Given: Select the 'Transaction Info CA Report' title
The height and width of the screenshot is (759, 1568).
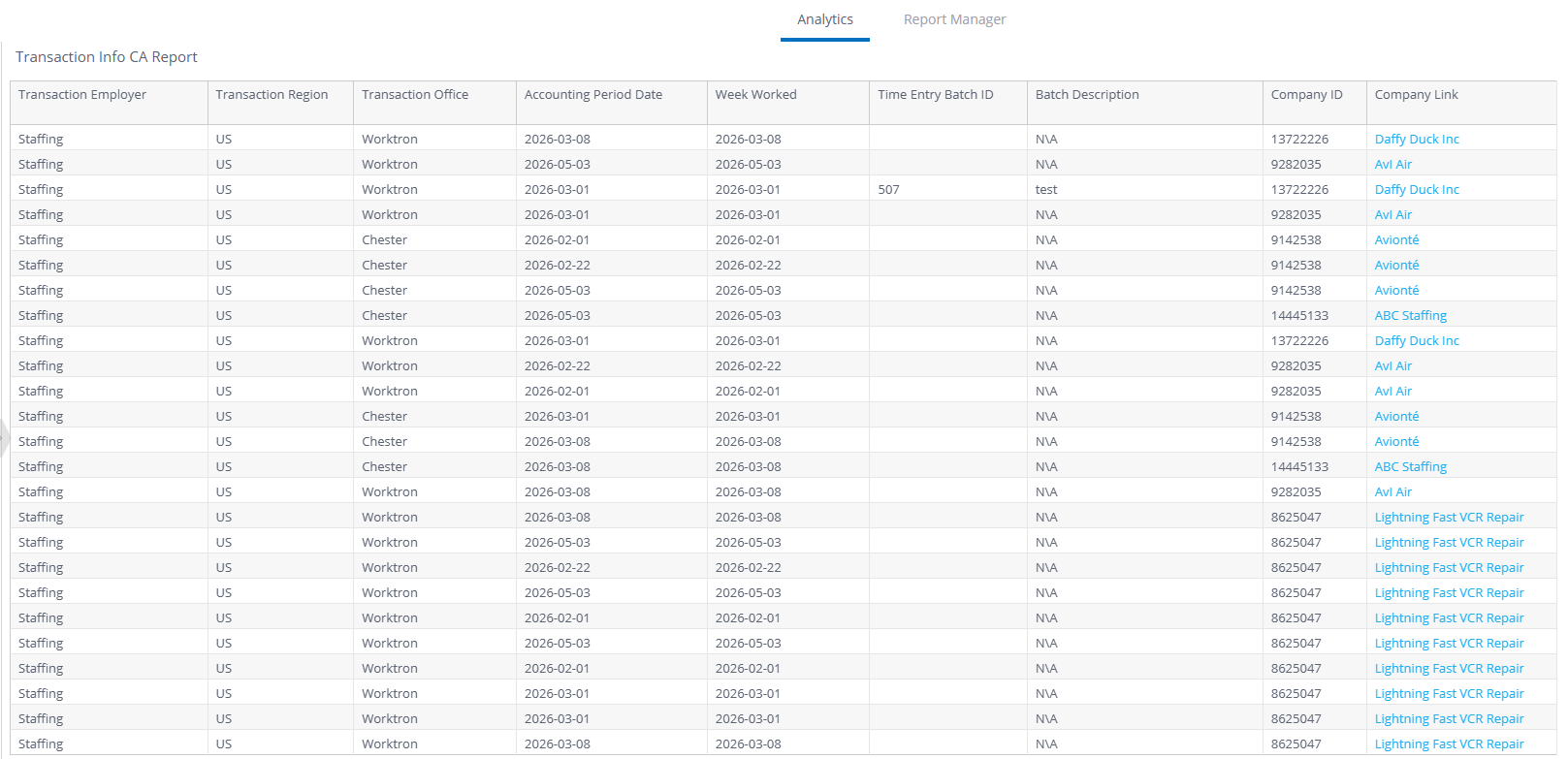Looking at the screenshot, I should tap(107, 57).
